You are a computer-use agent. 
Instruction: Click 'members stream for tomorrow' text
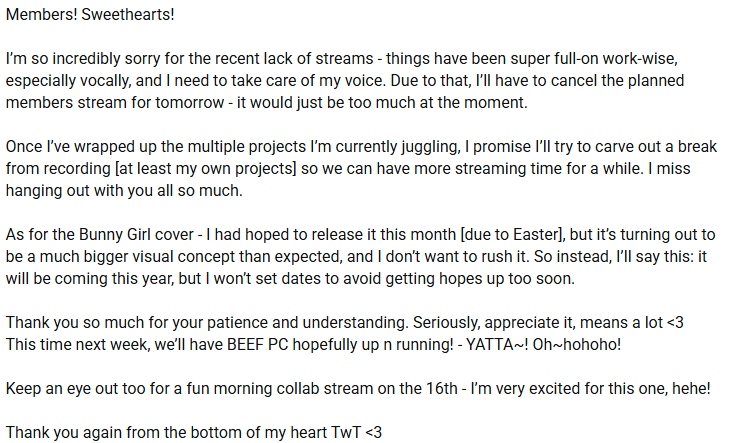[x=115, y=103]
